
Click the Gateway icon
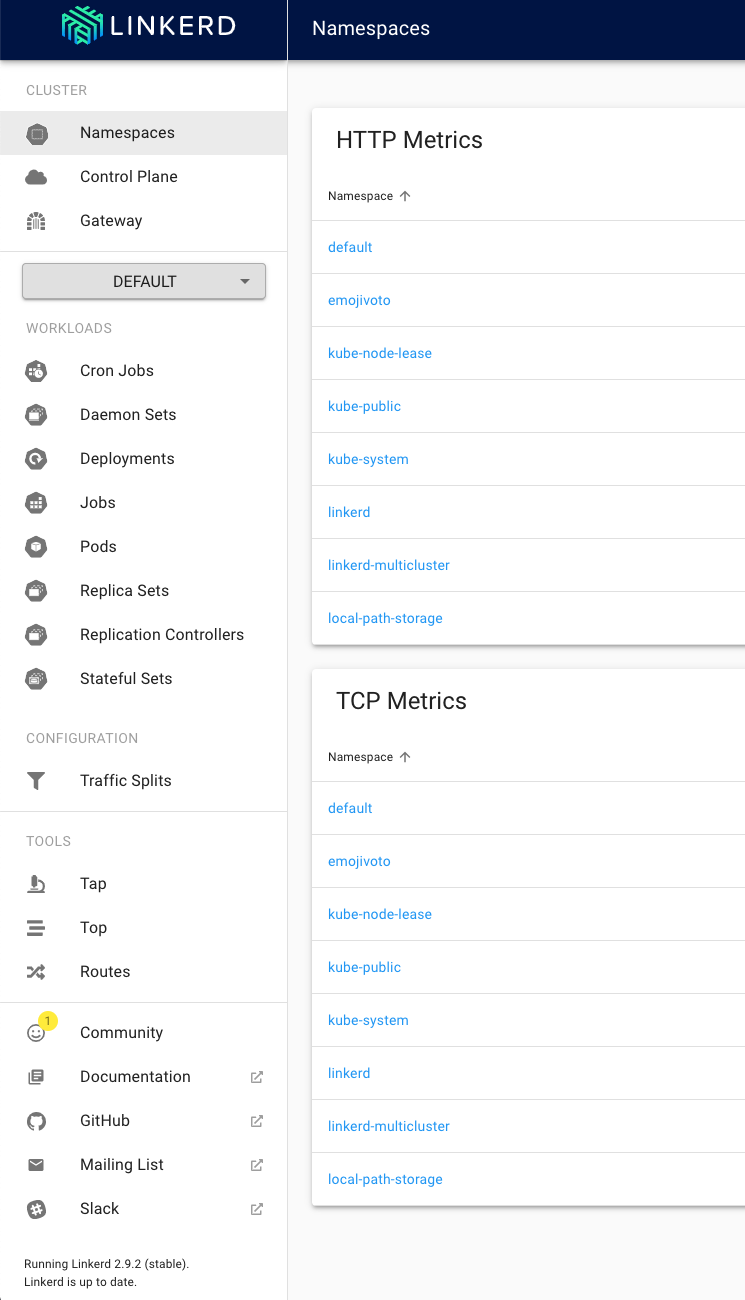click(36, 220)
